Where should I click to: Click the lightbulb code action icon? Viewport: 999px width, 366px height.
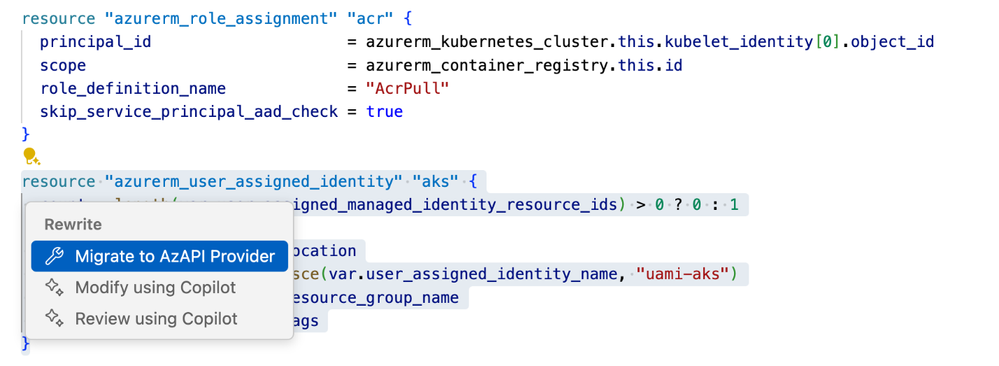[31, 157]
